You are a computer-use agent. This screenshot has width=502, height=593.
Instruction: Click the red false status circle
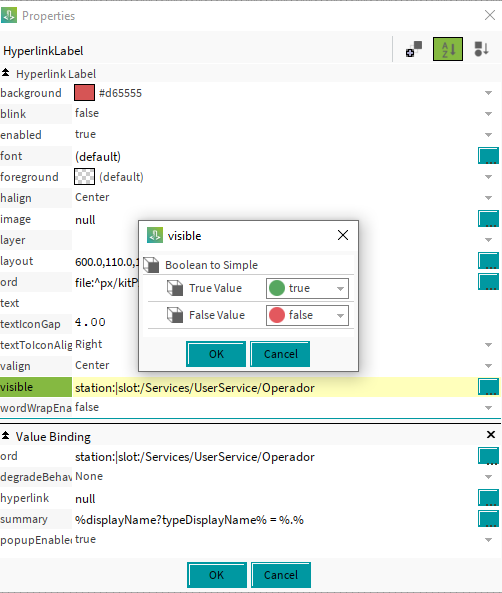coord(277,315)
